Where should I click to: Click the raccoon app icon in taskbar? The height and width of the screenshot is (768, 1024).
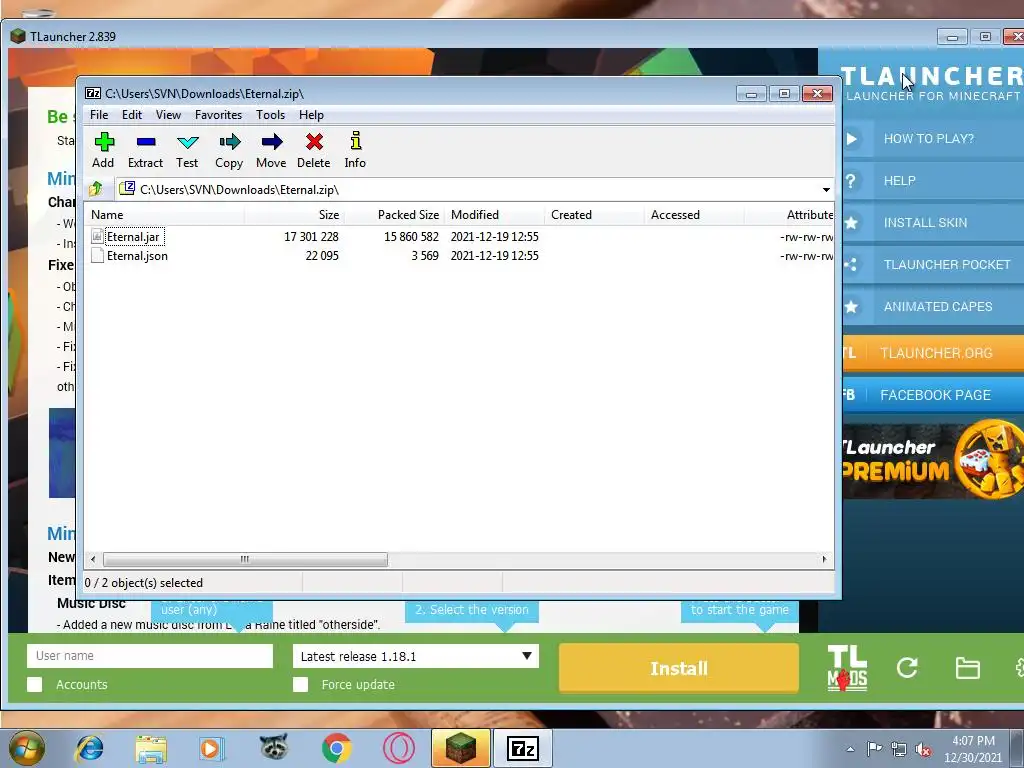tap(274, 747)
